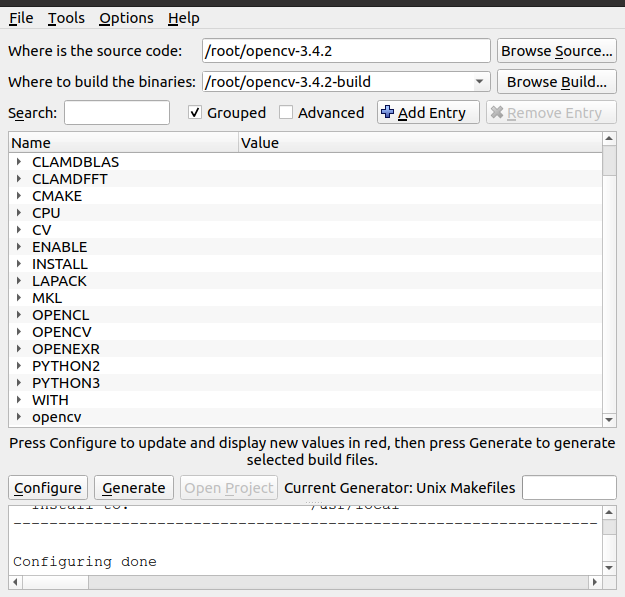Screen dimensions: 625x597
Task: Expand the INSTALL group arrow
Action: [19, 264]
